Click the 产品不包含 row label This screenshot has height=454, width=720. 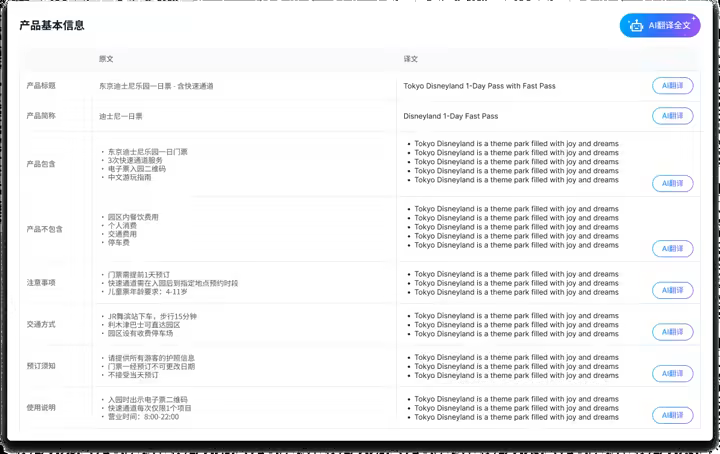click(x=45, y=229)
